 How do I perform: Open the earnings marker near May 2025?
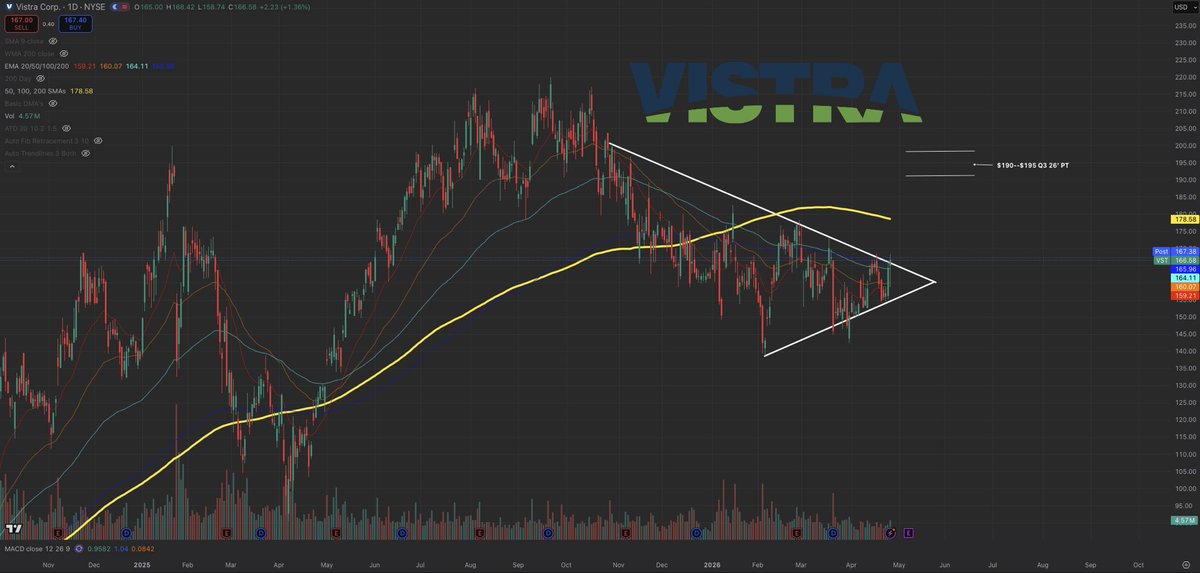[336, 533]
